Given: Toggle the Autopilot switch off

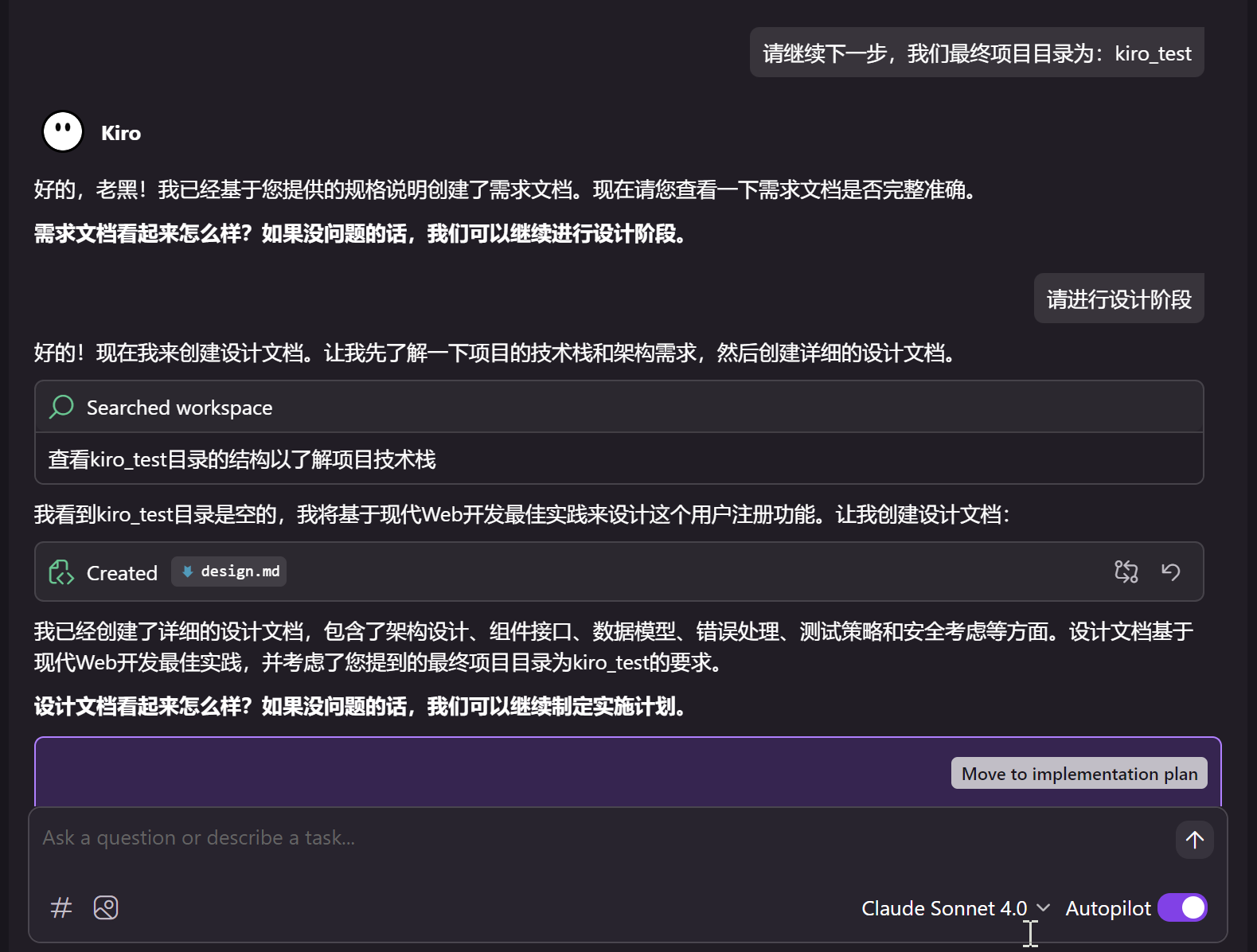Looking at the screenshot, I should [1182, 907].
